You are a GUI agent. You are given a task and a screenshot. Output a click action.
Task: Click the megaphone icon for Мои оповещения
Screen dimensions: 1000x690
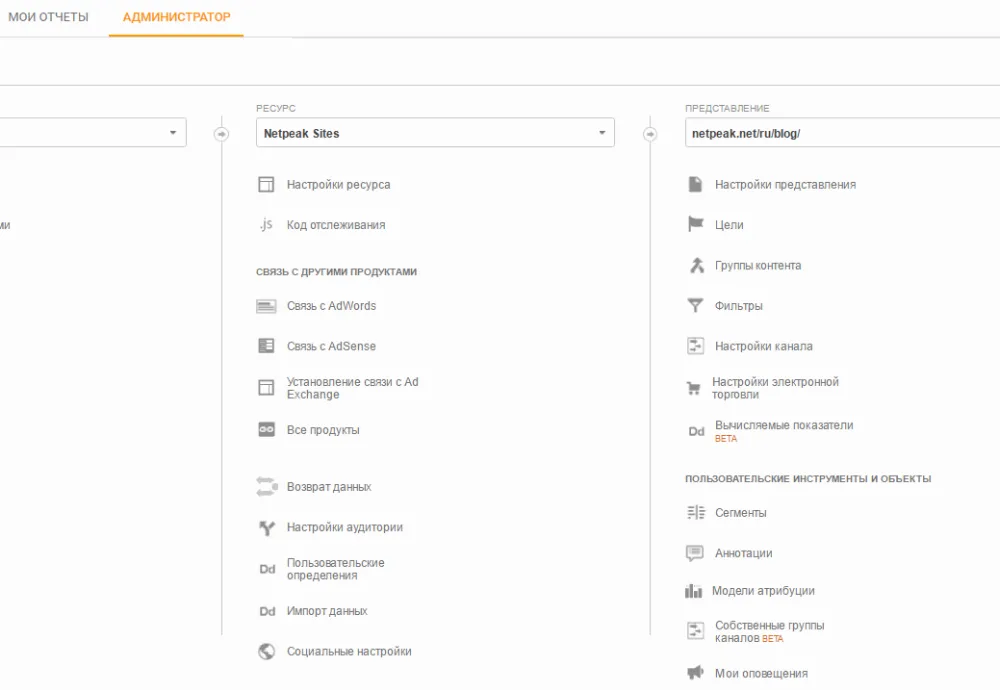pos(695,672)
